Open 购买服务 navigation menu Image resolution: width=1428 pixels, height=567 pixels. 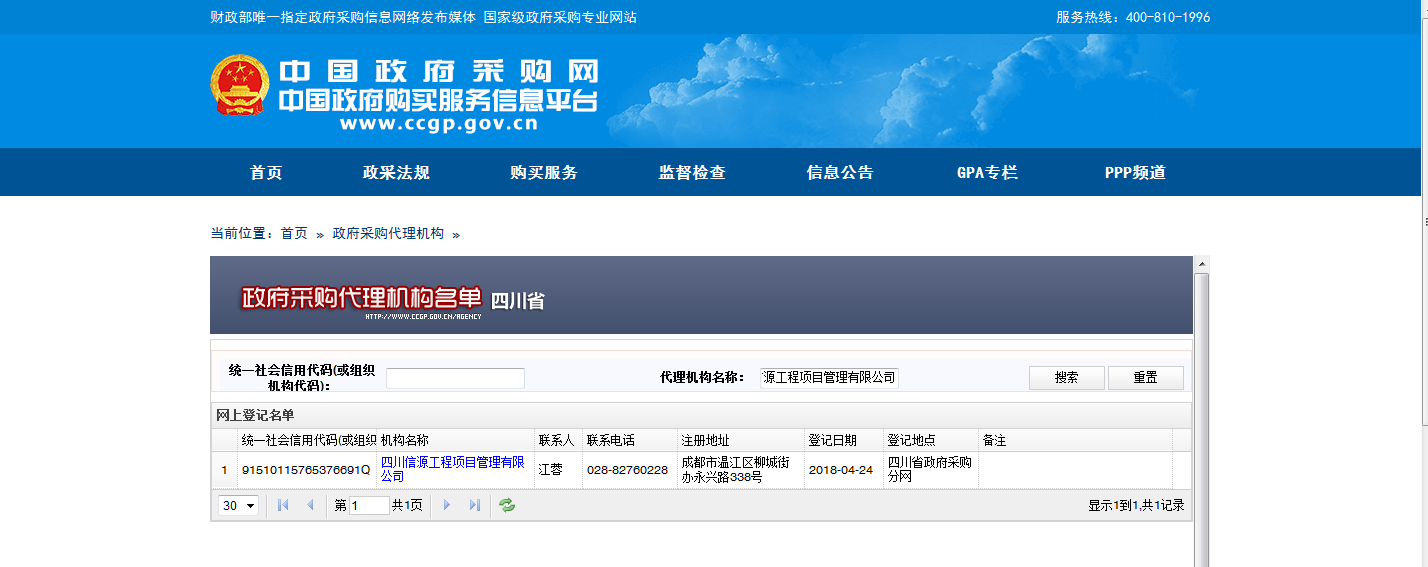point(544,173)
